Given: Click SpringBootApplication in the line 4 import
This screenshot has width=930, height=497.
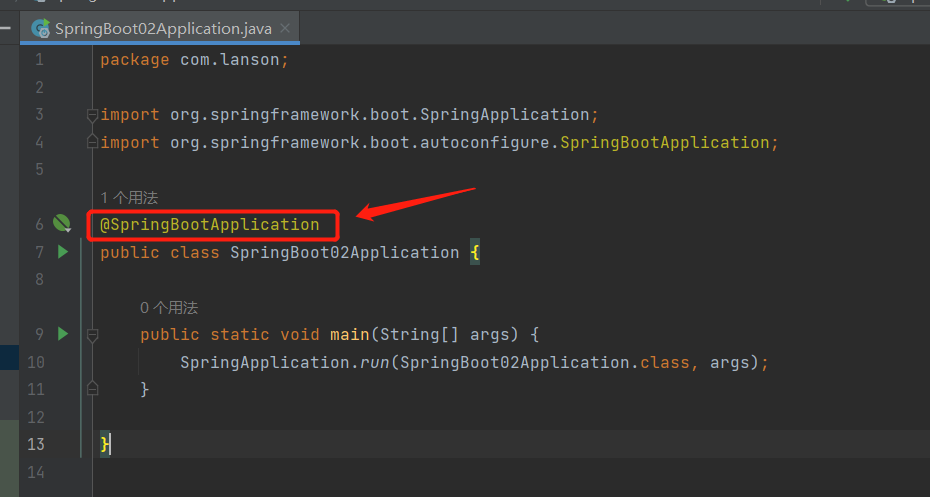Looking at the screenshot, I should click(665, 142).
